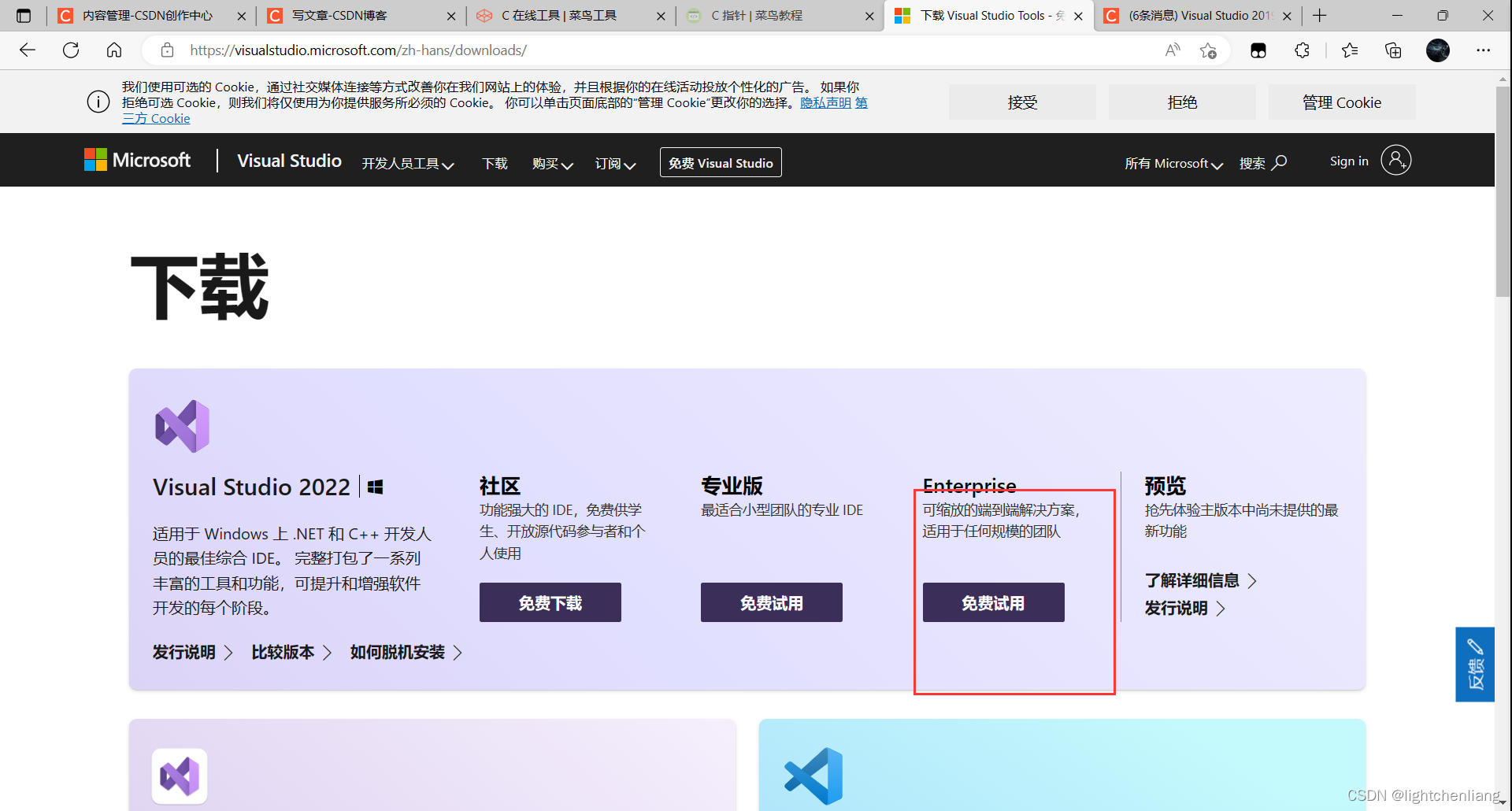Open 比较版本 link

point(291,652)
